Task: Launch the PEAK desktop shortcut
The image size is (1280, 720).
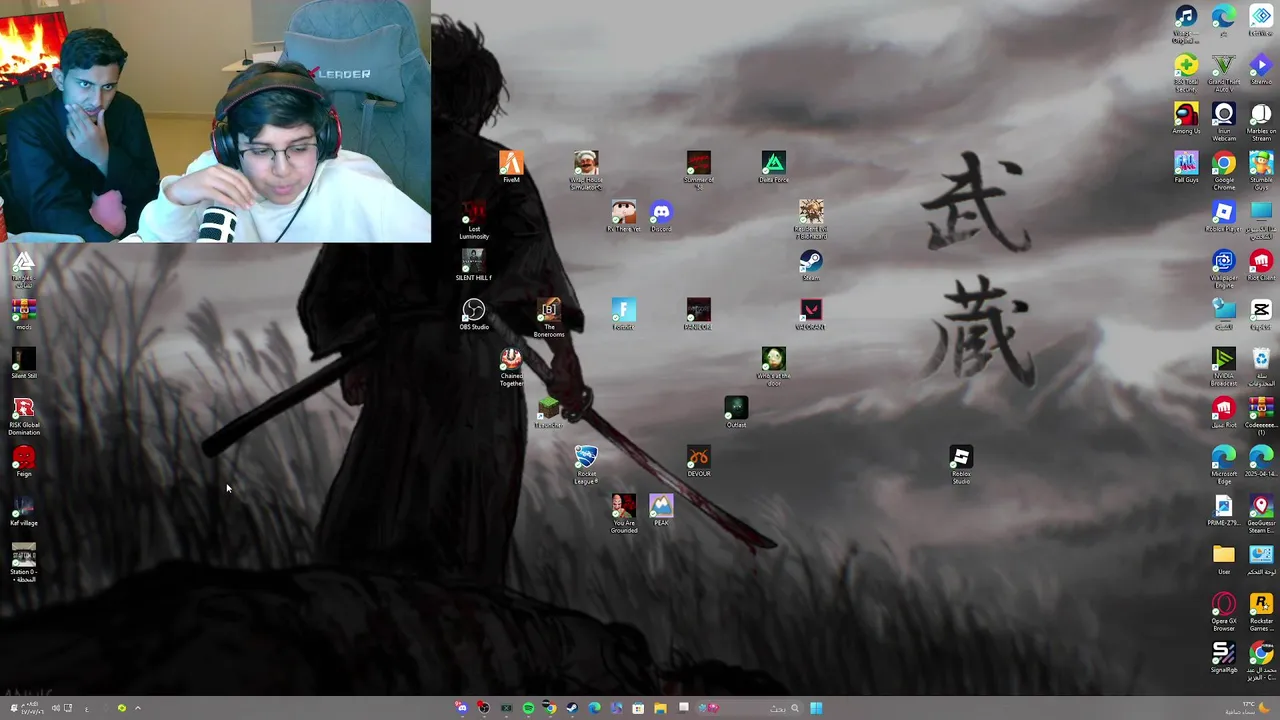Action: coord(661,510)
